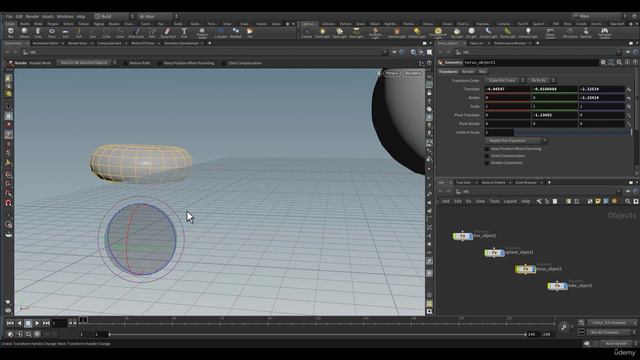Switch to the Composite View tab
640x360 pixels.
point(109,43)
